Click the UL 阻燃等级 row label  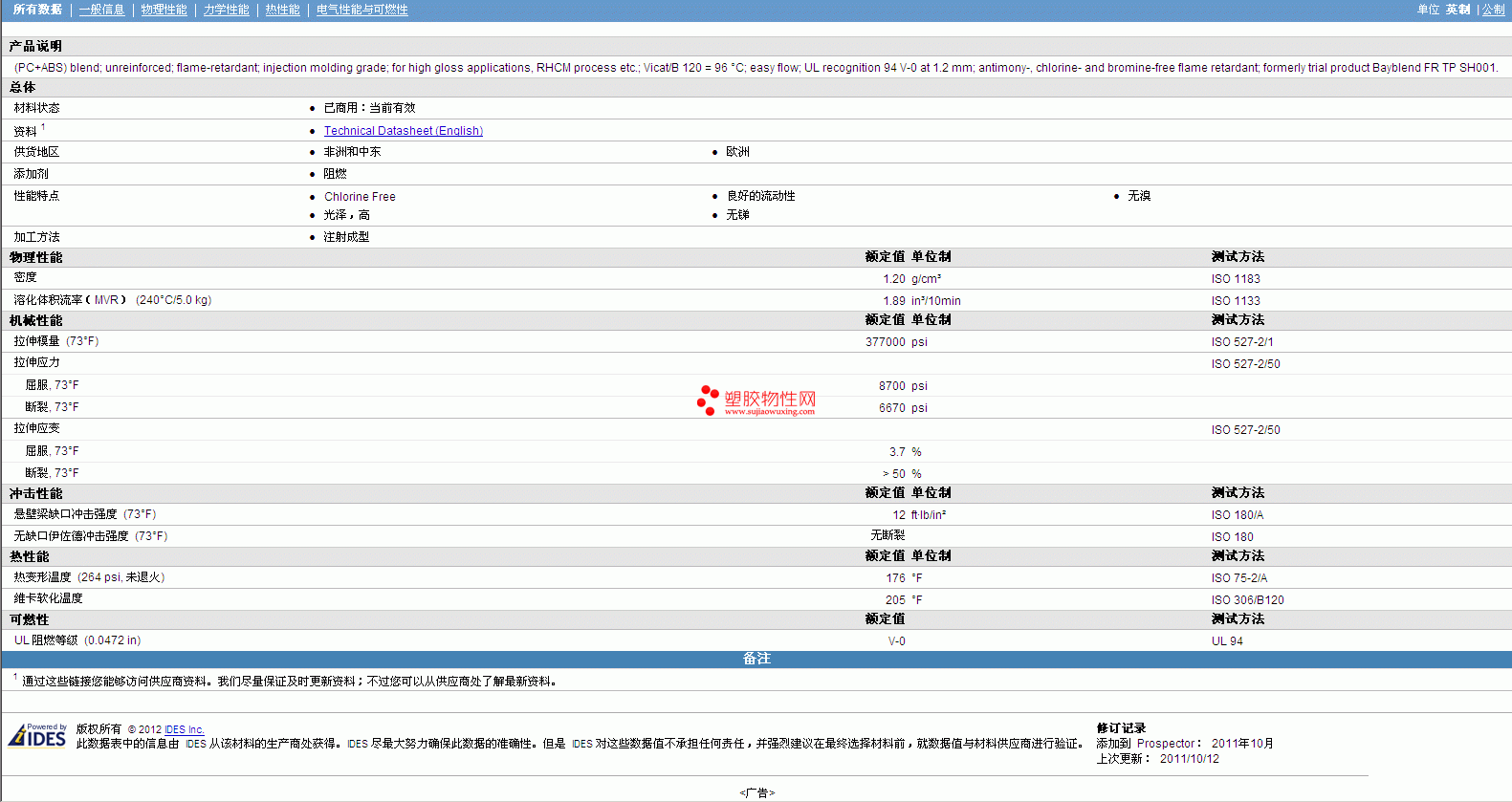pos(46,640)
